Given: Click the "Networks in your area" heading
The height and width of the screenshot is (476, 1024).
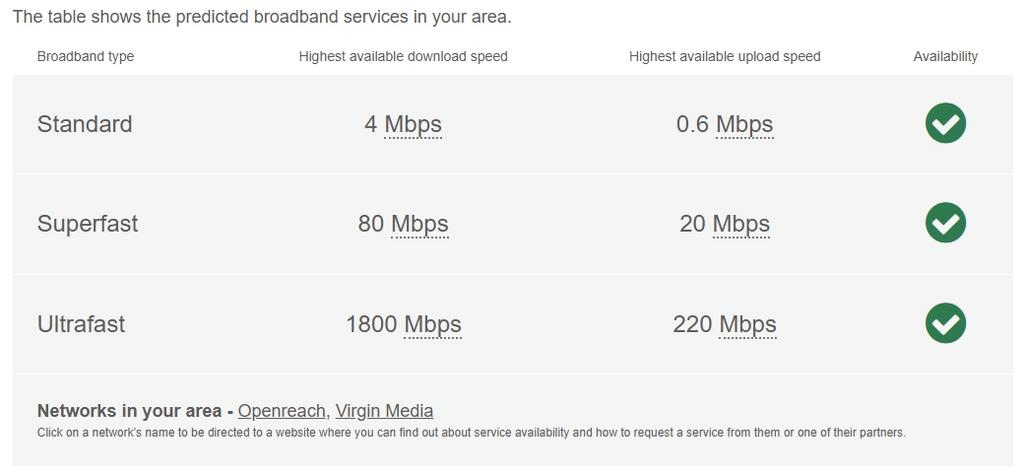Looking at the screenshot, I should (128, 411).
